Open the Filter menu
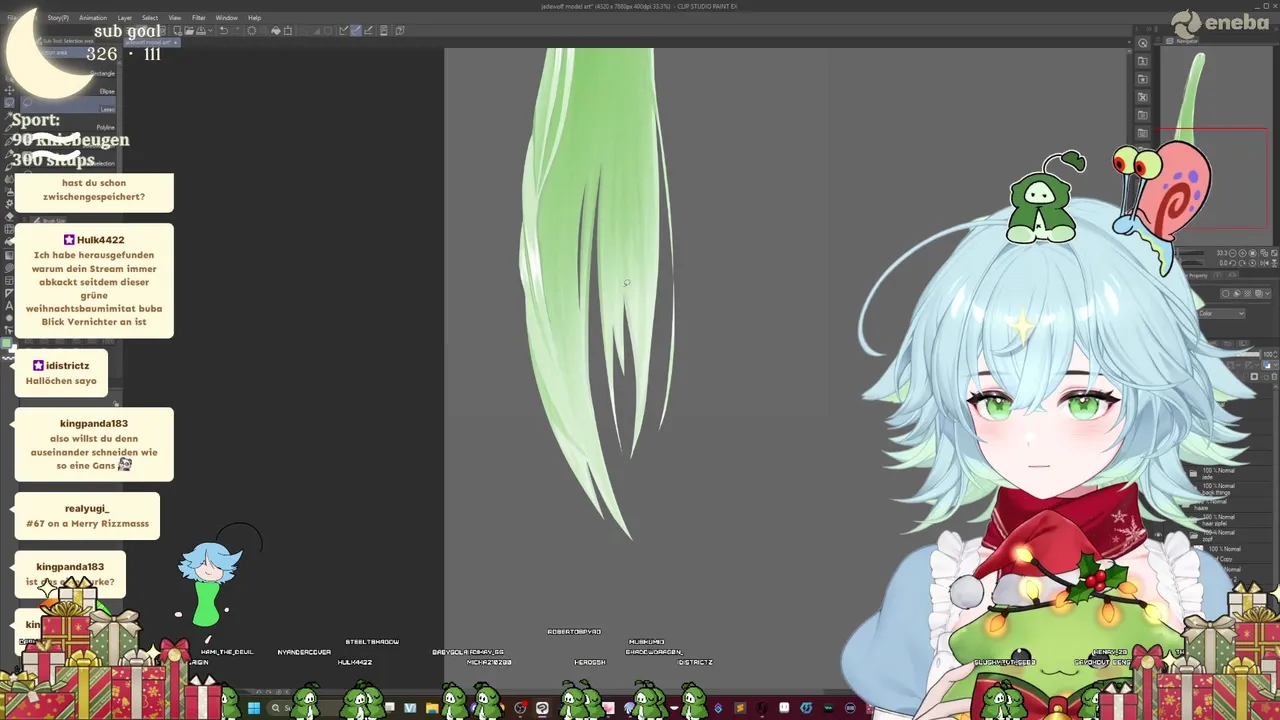1280x720 pixels. 199,18
